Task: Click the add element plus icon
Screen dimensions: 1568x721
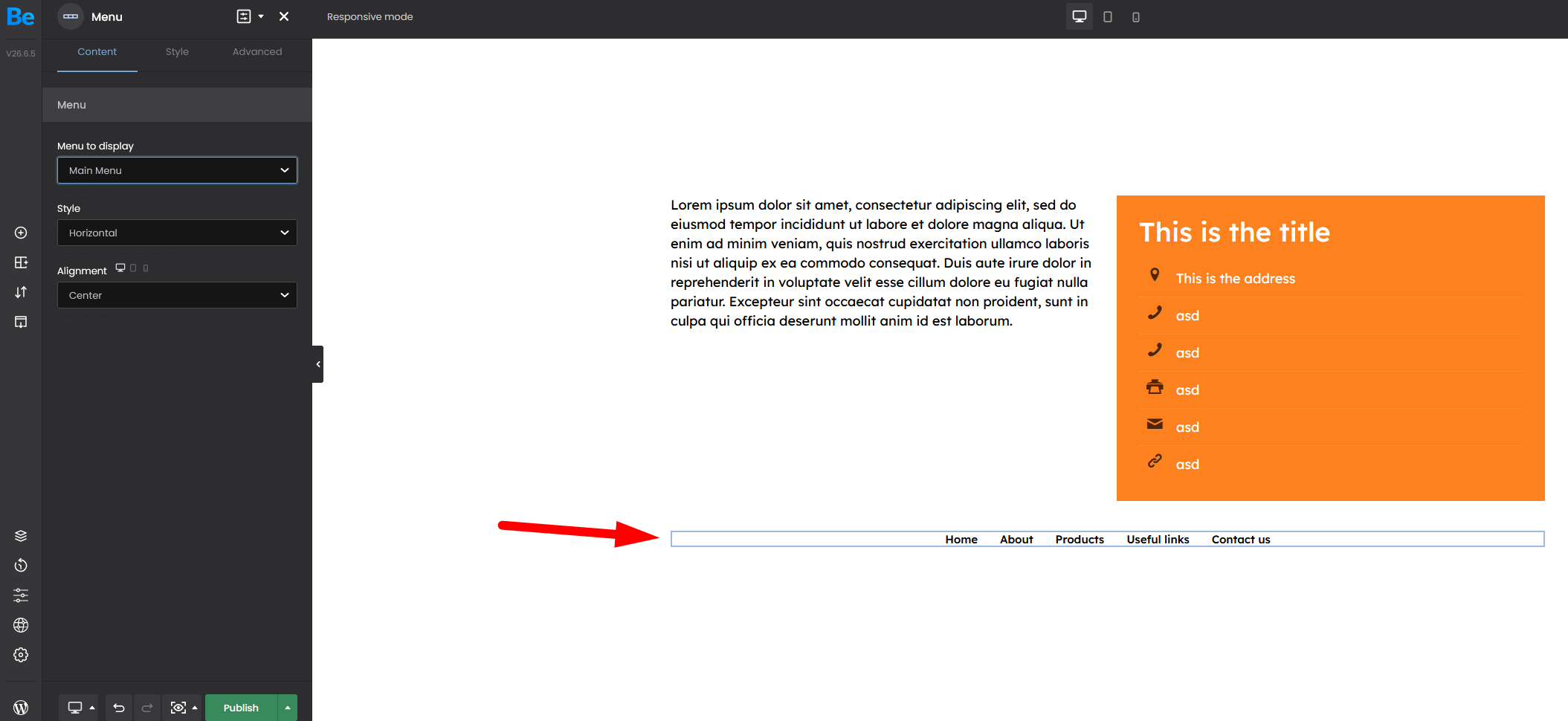Action: [x=21, y=233]
